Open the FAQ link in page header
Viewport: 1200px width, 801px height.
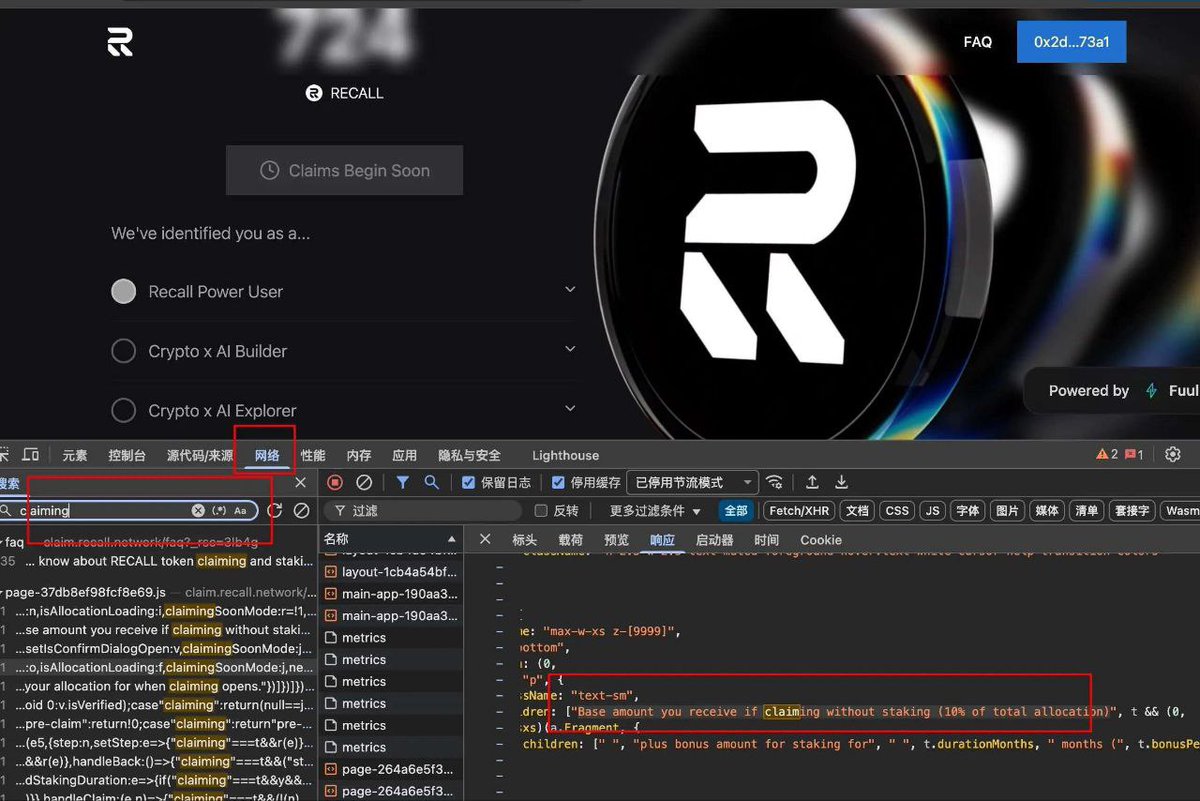[977, 42]
